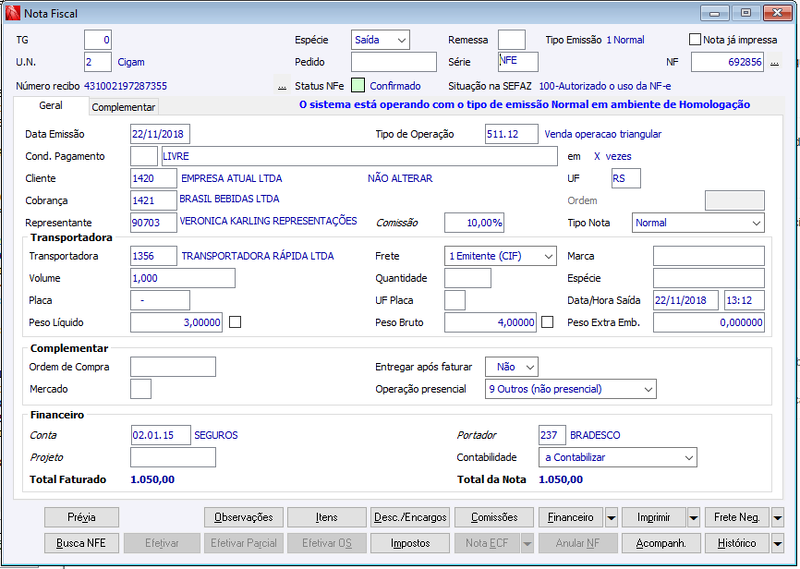Image resolution: width=800 pixels, height=569 pixels.
Task: Open the arrow menu beside Histórico button
Action: [777, 543]
